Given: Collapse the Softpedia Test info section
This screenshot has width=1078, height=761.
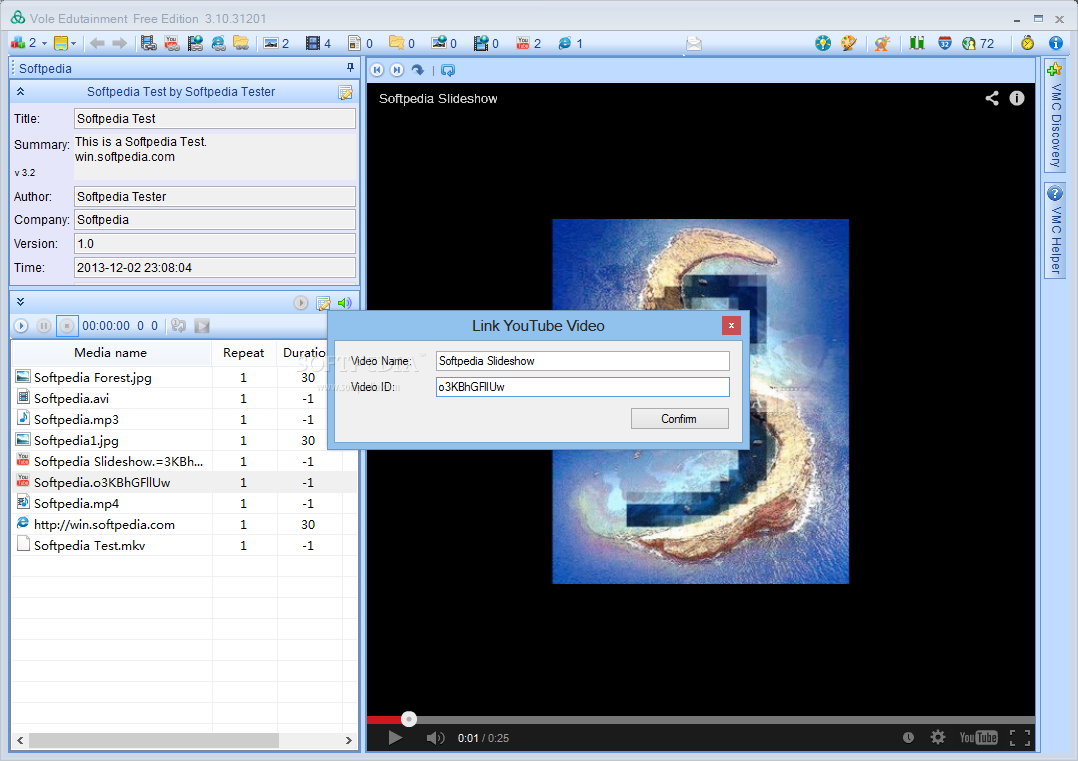Looking at the screenshot, I should pos(21,91).
